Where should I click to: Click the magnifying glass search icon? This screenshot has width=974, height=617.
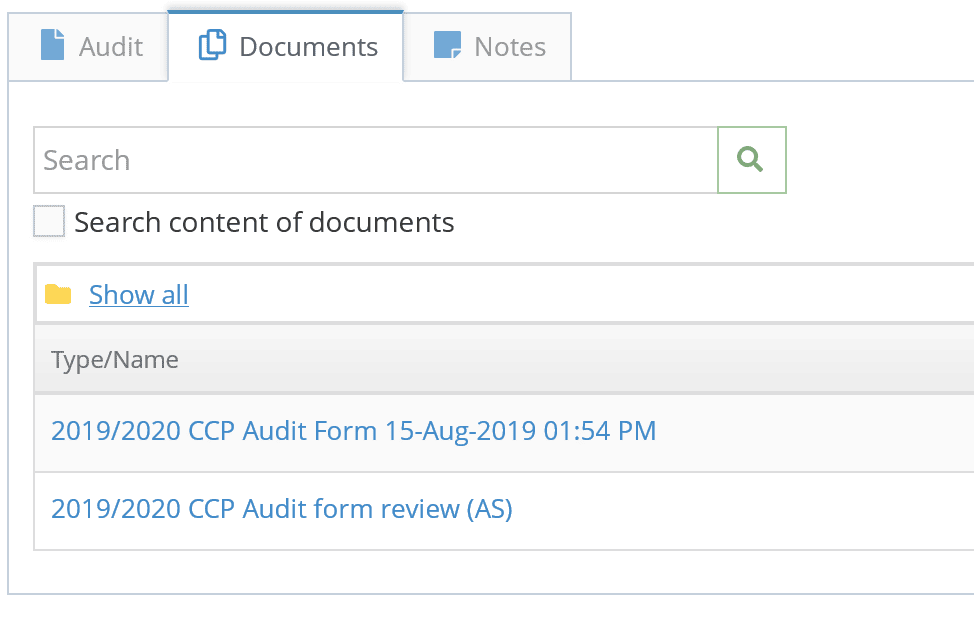click(x=750, y=160)
